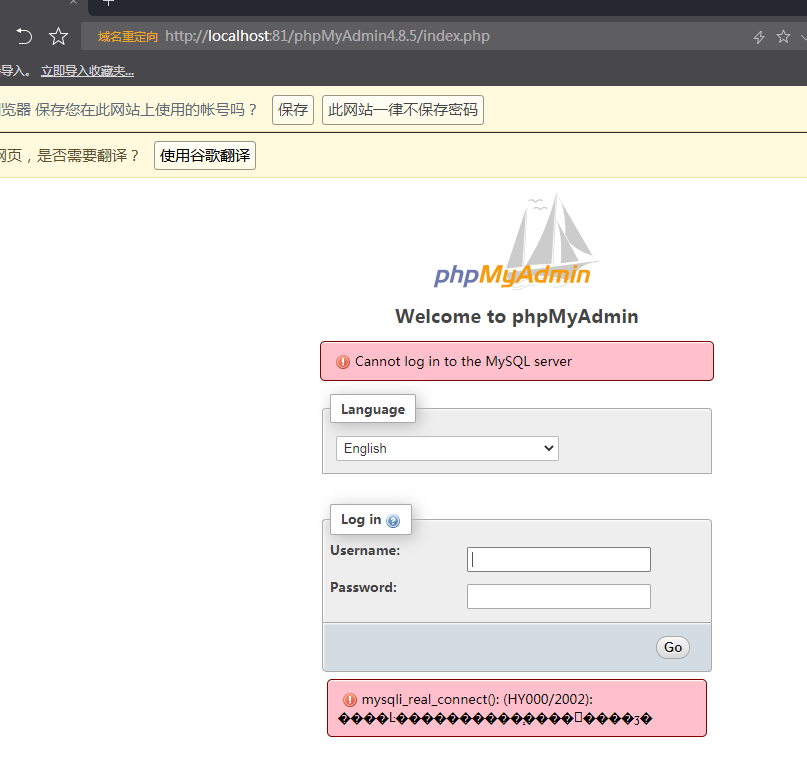Click the bookmark star icon beside the address bar

(58, 36)
